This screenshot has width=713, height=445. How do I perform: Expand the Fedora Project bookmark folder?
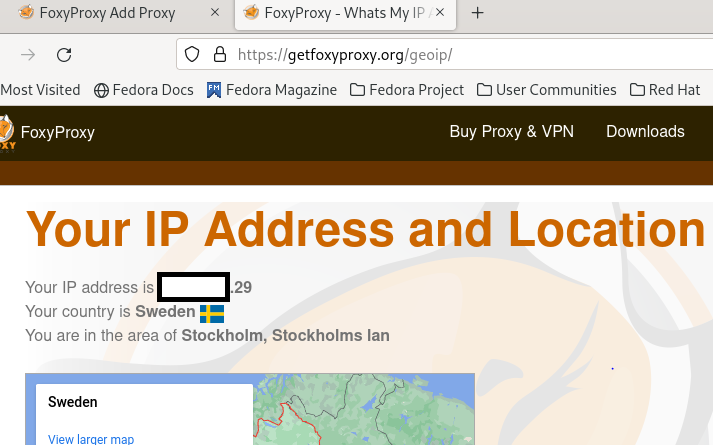coord(407,90)
